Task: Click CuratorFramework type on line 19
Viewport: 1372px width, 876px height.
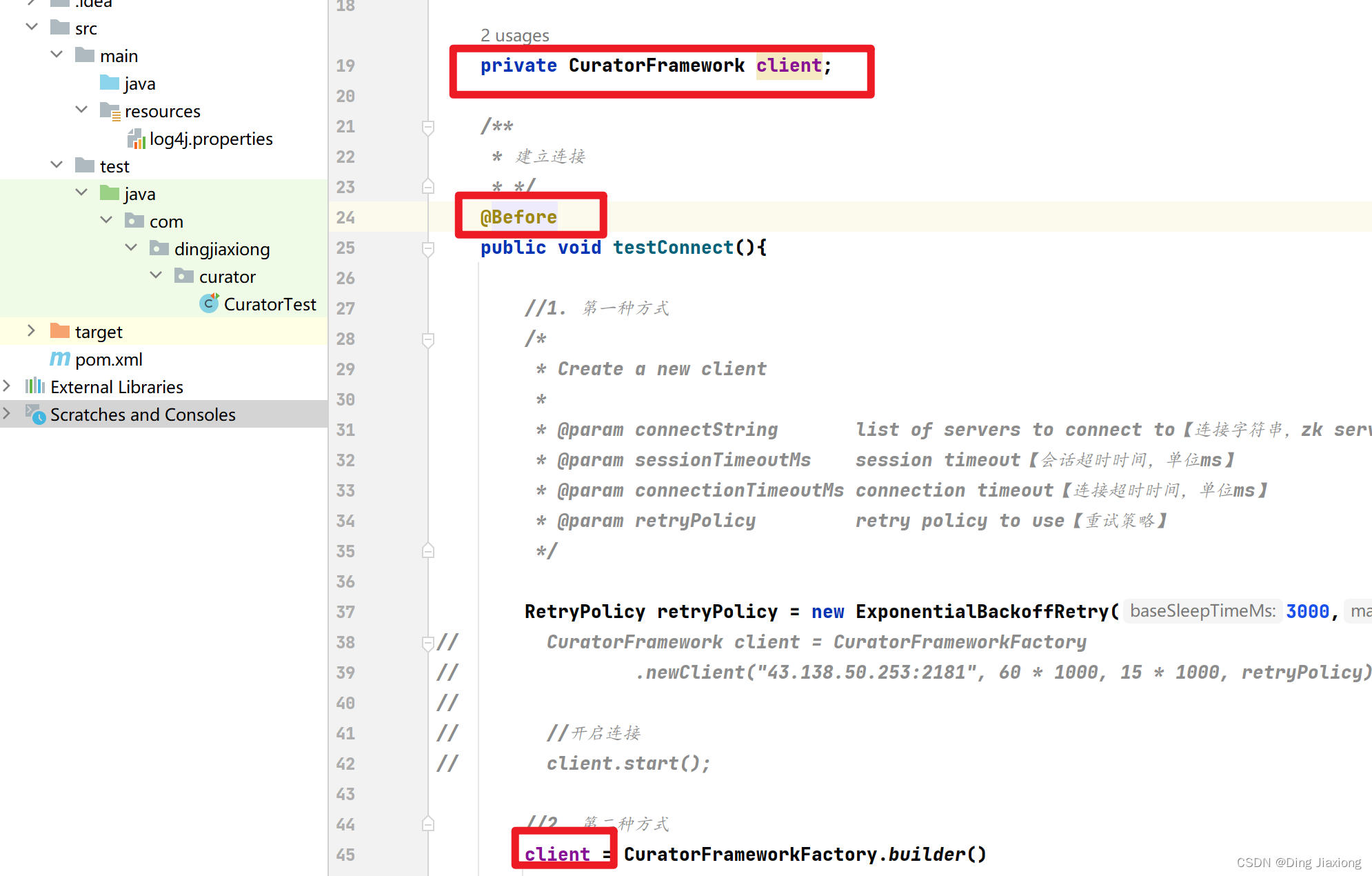Action: 656,66
